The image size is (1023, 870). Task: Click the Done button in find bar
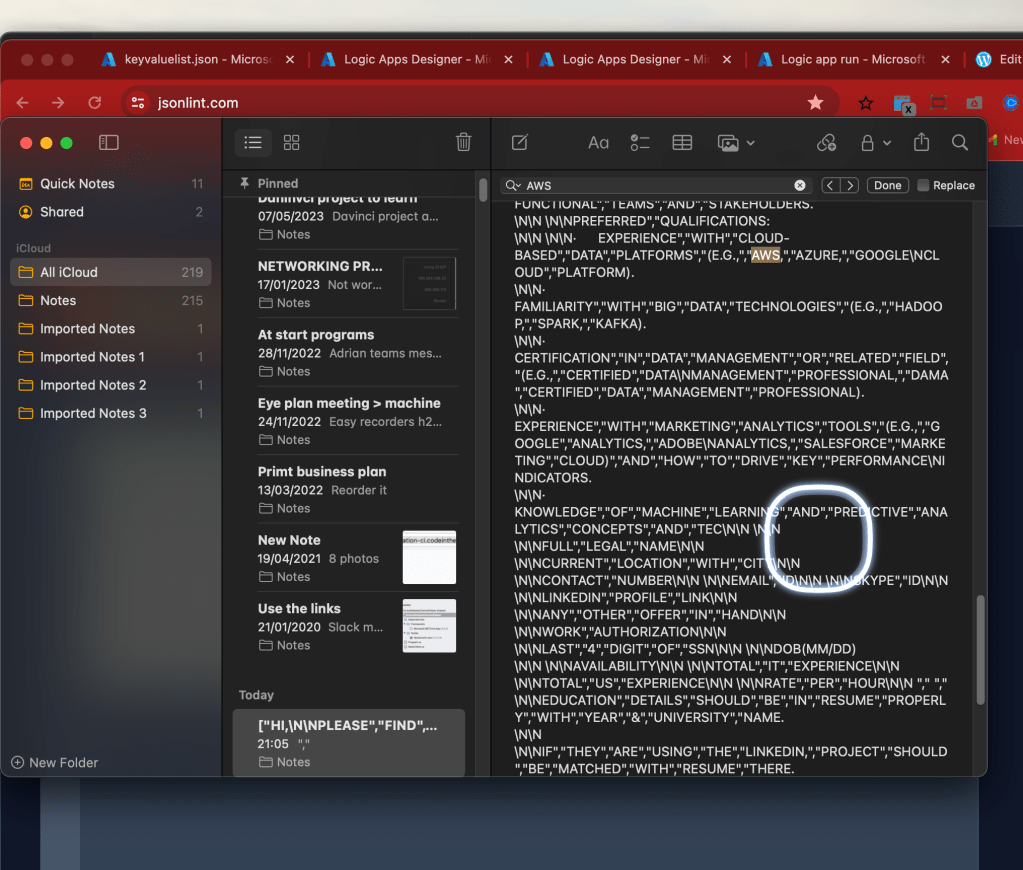(x=887, y=185)
